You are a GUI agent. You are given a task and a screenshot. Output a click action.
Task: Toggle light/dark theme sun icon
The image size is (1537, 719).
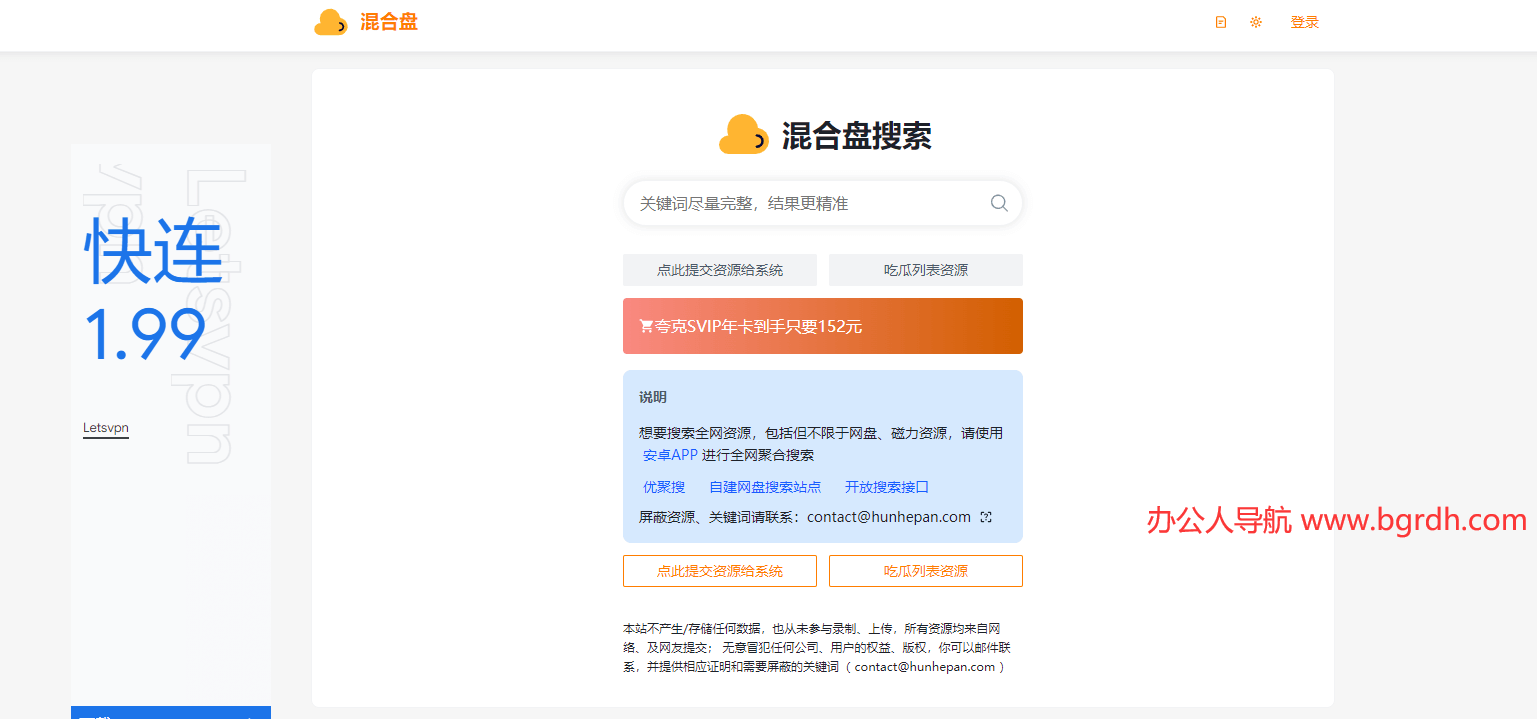(1255, 22)
